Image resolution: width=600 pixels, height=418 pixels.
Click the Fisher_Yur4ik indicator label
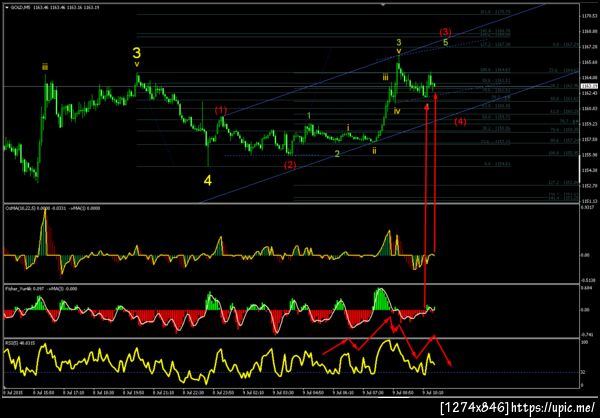pos(41,288)
